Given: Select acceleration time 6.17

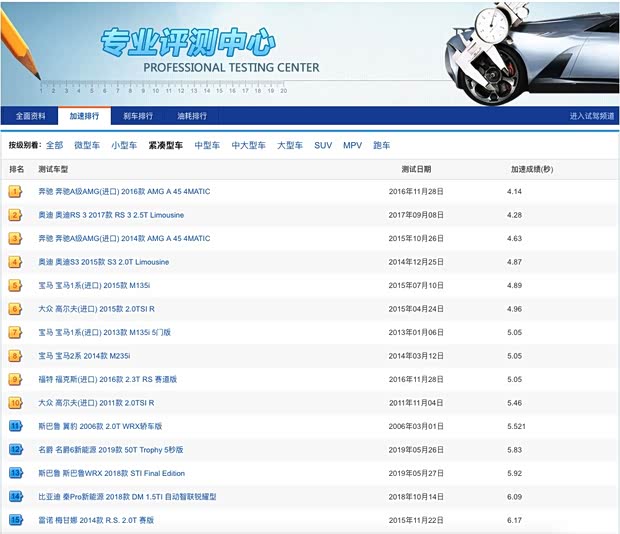Looking at the screenshot, I should coord(514,520).
